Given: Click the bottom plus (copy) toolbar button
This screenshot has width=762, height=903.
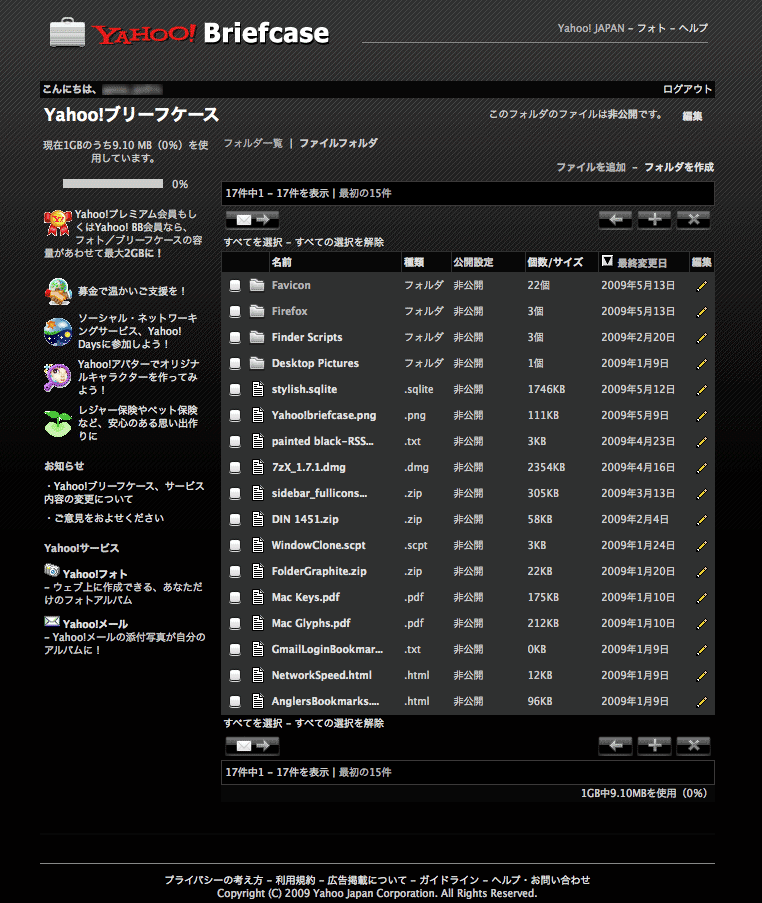Looking at the screenshot, I should (654, 746).
